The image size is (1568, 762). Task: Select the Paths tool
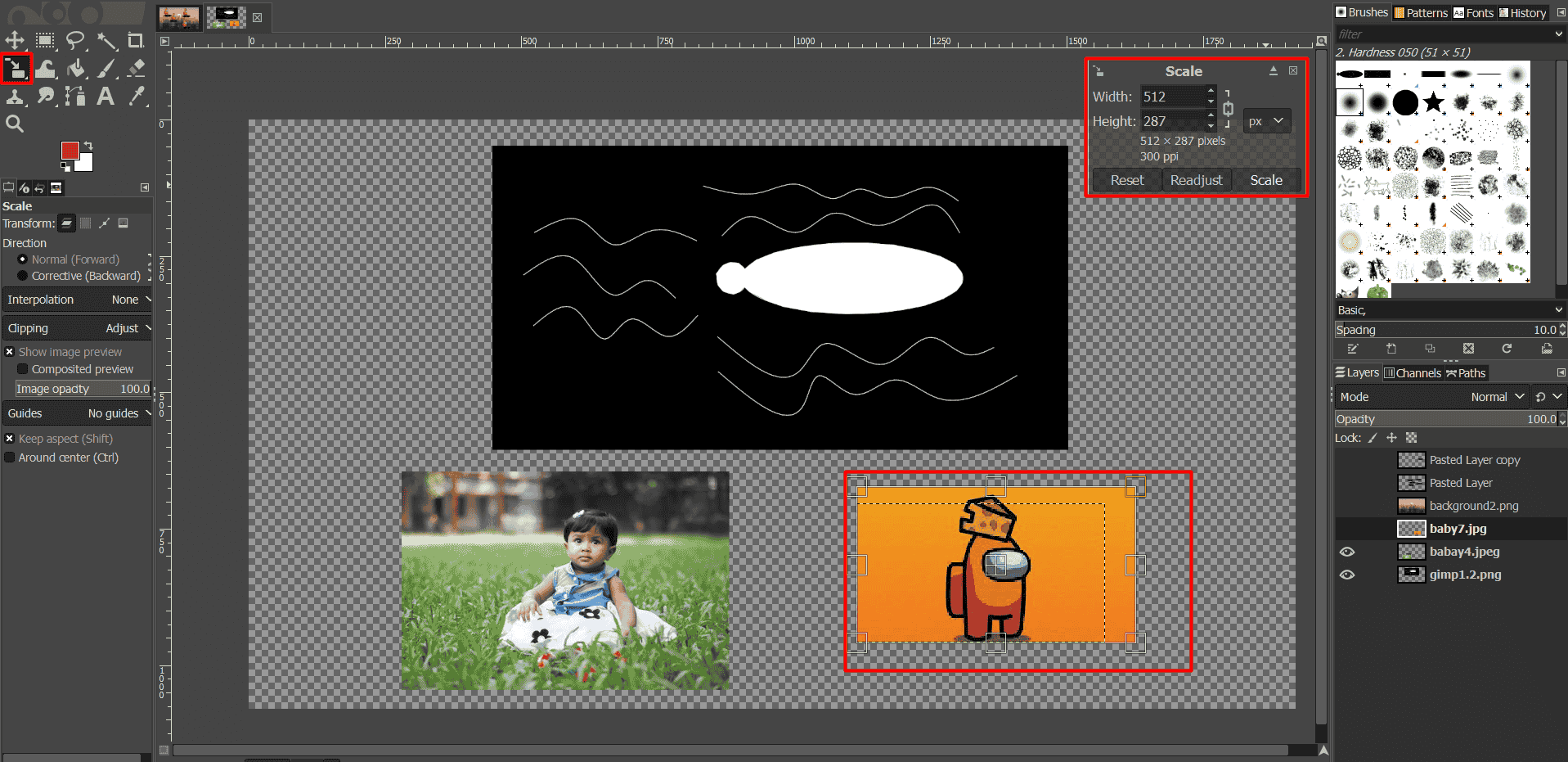(76, 97)
